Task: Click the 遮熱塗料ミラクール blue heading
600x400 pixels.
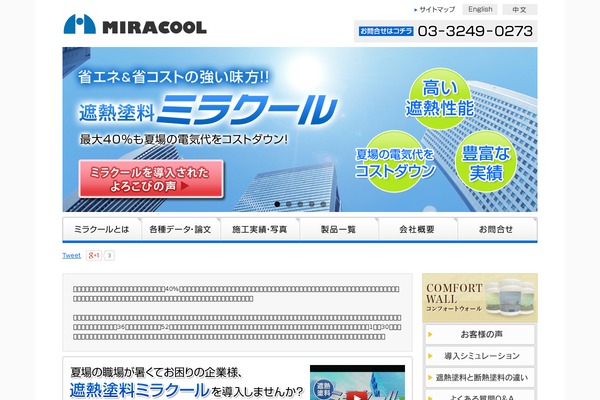Action: tap(140, 390)
